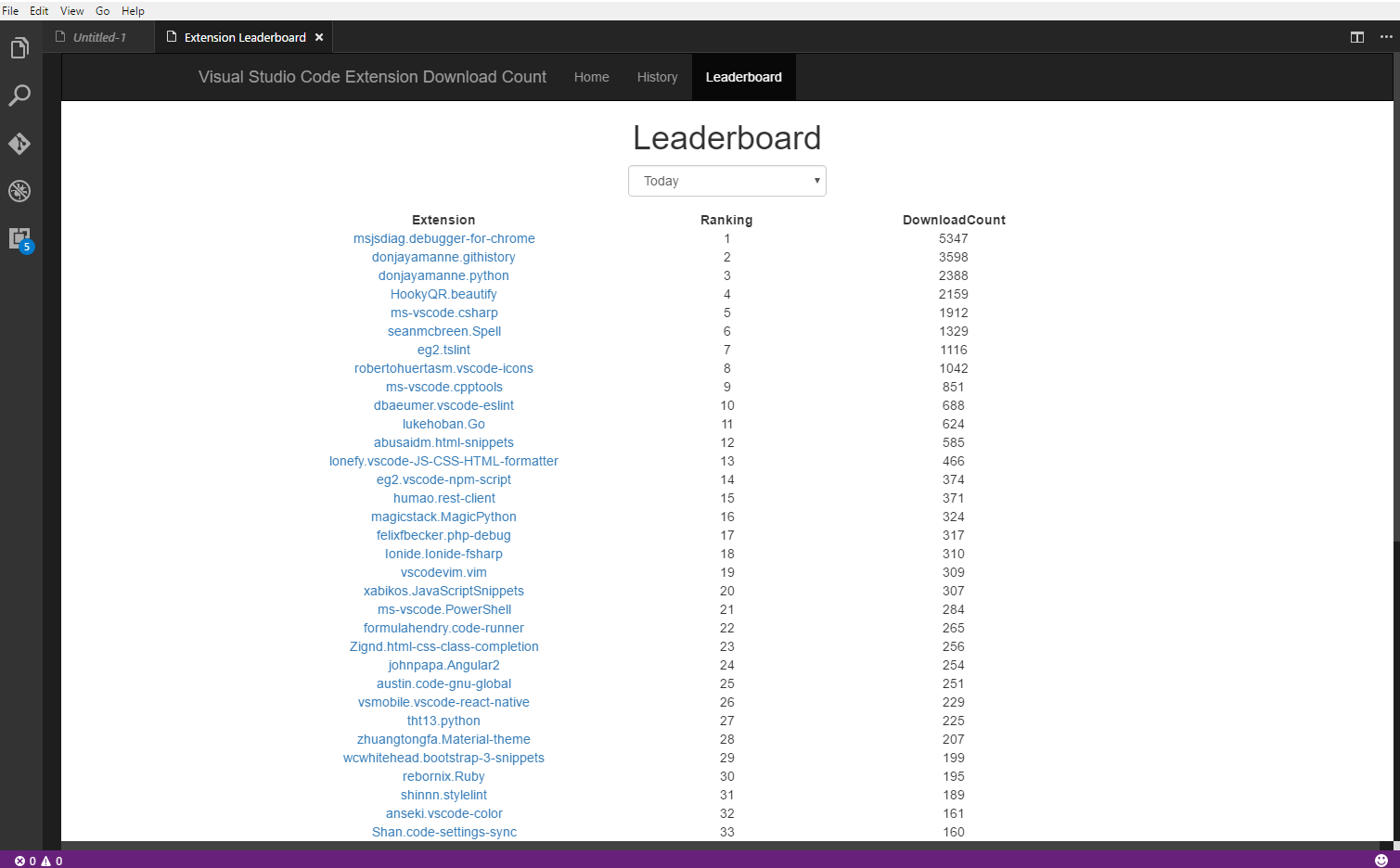Open the Explorer view in activity bar
The height and width of the screenshot is (868, 1400).
tap(19, 48)
